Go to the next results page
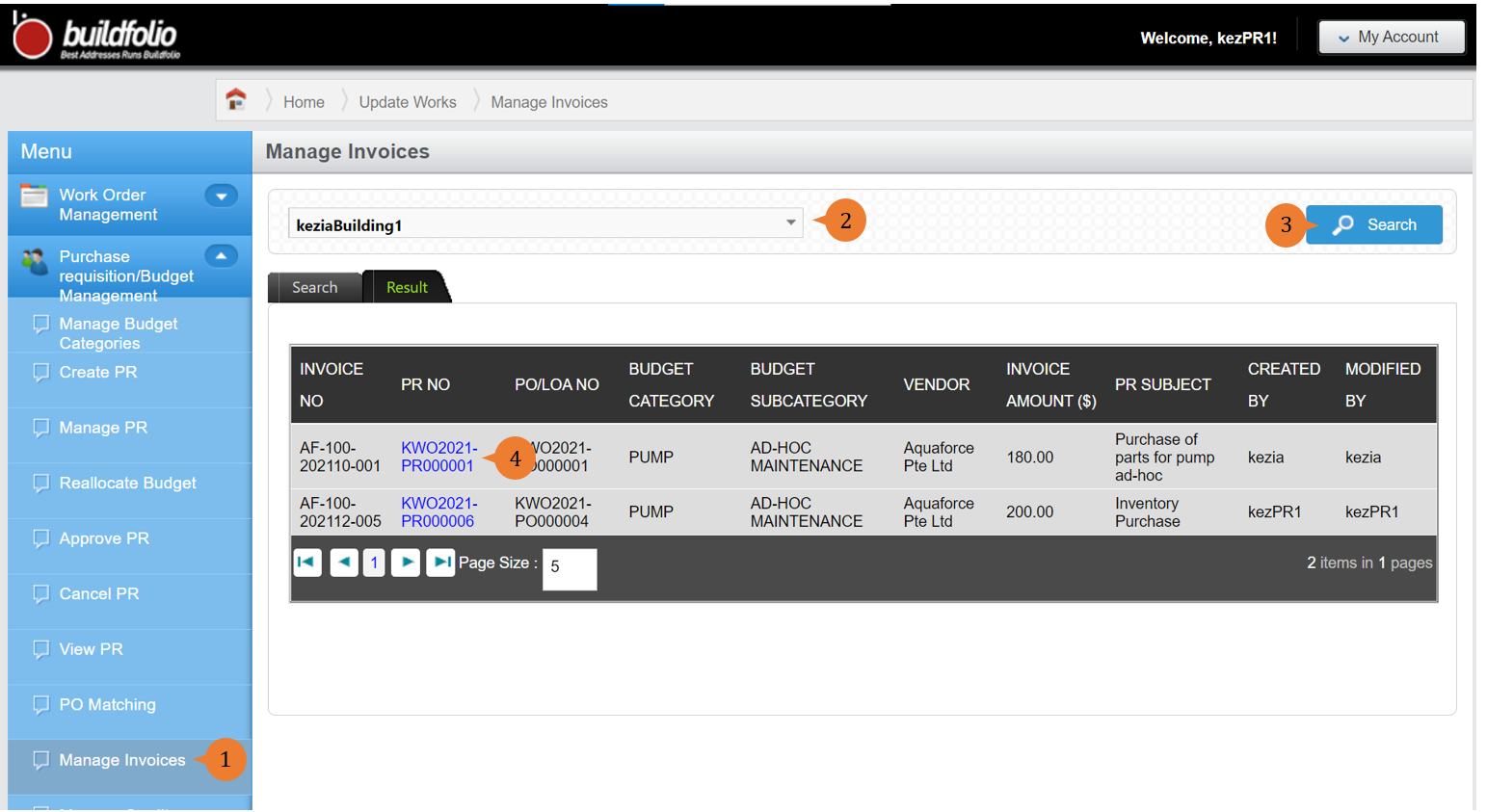 pyautogui.click(x=406, y=562)
